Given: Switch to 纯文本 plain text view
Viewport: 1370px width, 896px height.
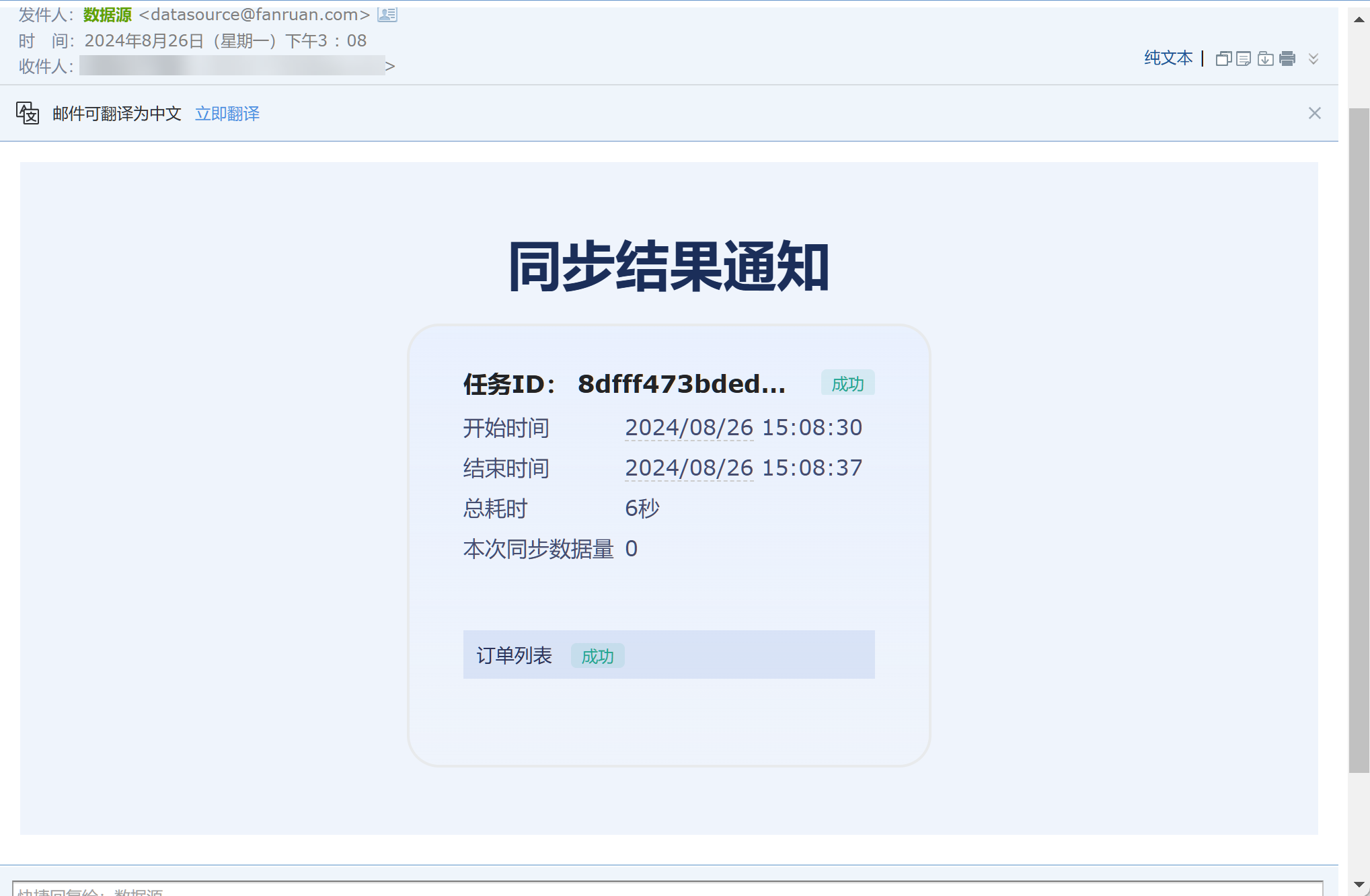Looking at the screenshot, I should pyautogui.click(x=1168, y=59).
